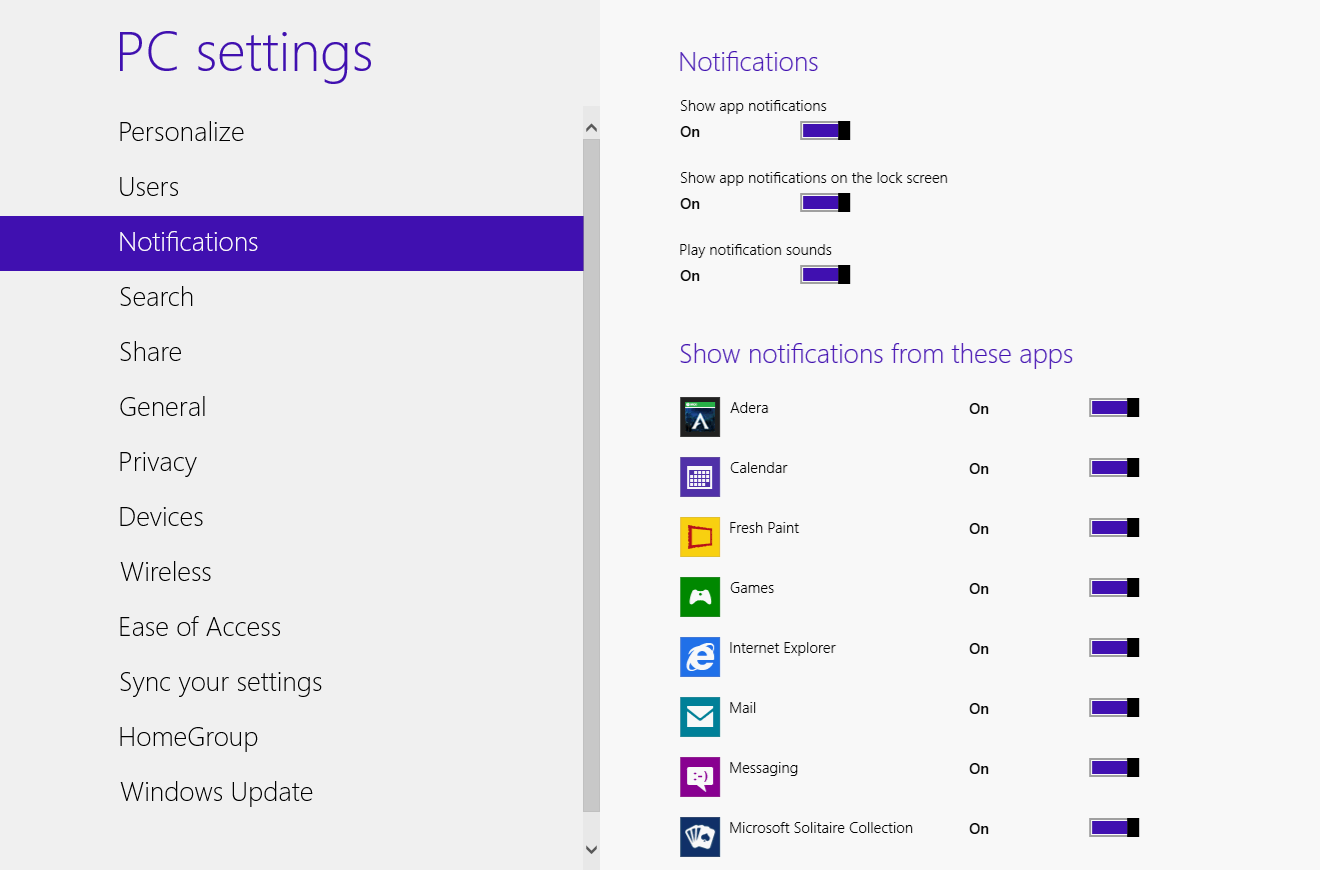
Task: Select Users in the settings list
Action: click(291, 187)
